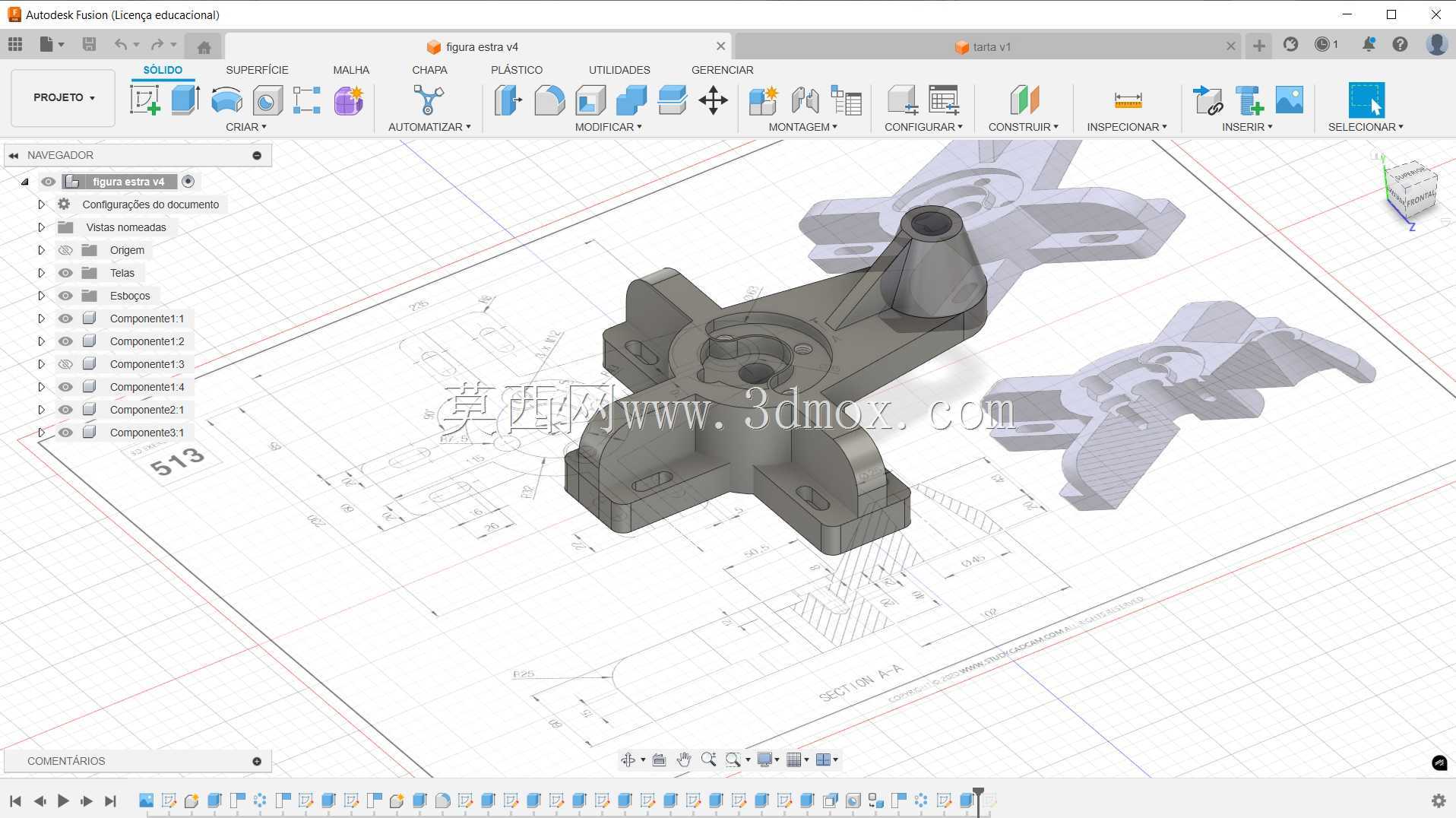Open the Help question mark icon
This screenshot has width=1456, height=818.
(1400, 45)
